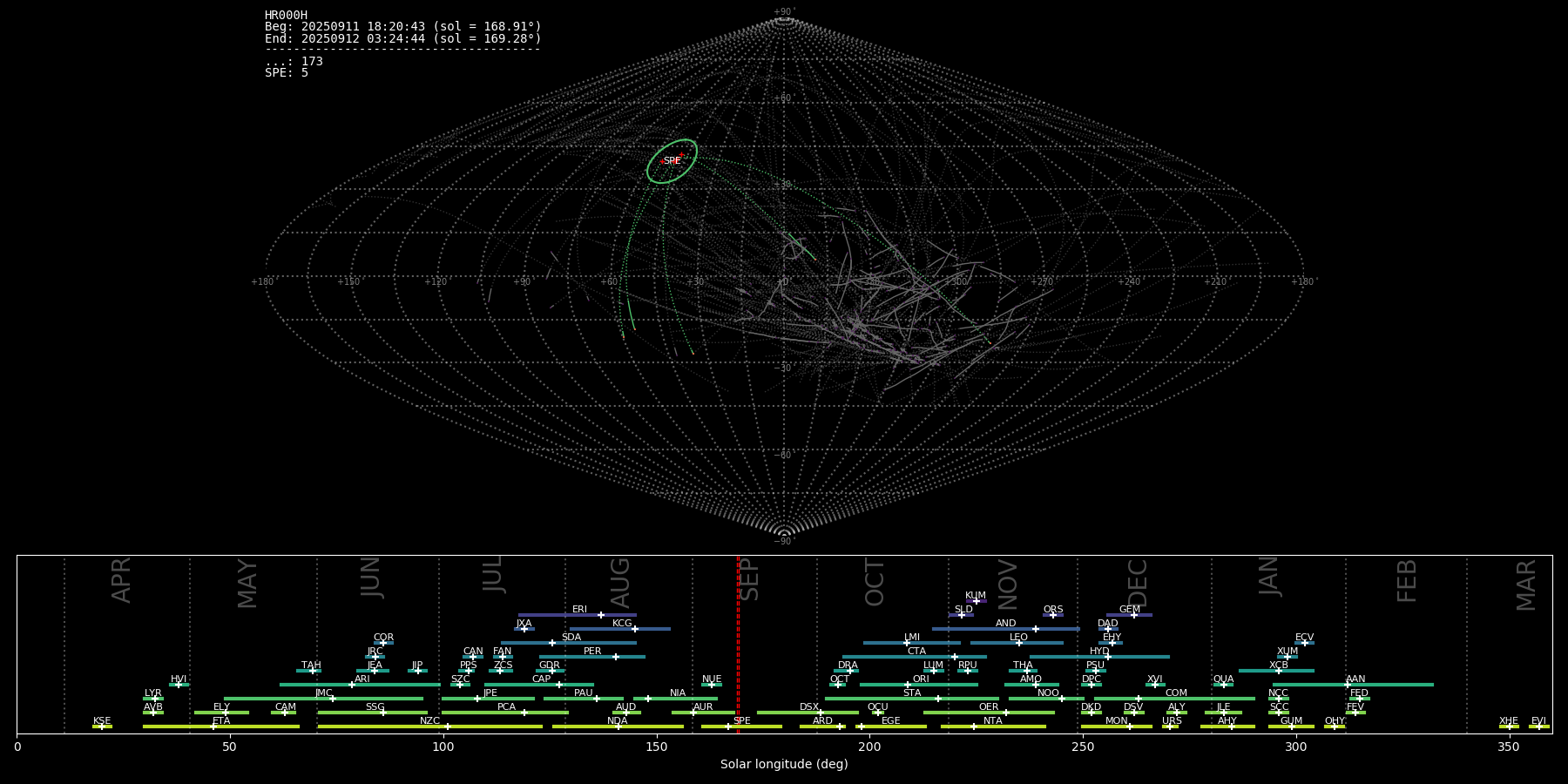The height and width of the screenshot is (784, 1568).
Task: Click the 200 tick on solar longitude axis
Action: click(x=869, y=747)
